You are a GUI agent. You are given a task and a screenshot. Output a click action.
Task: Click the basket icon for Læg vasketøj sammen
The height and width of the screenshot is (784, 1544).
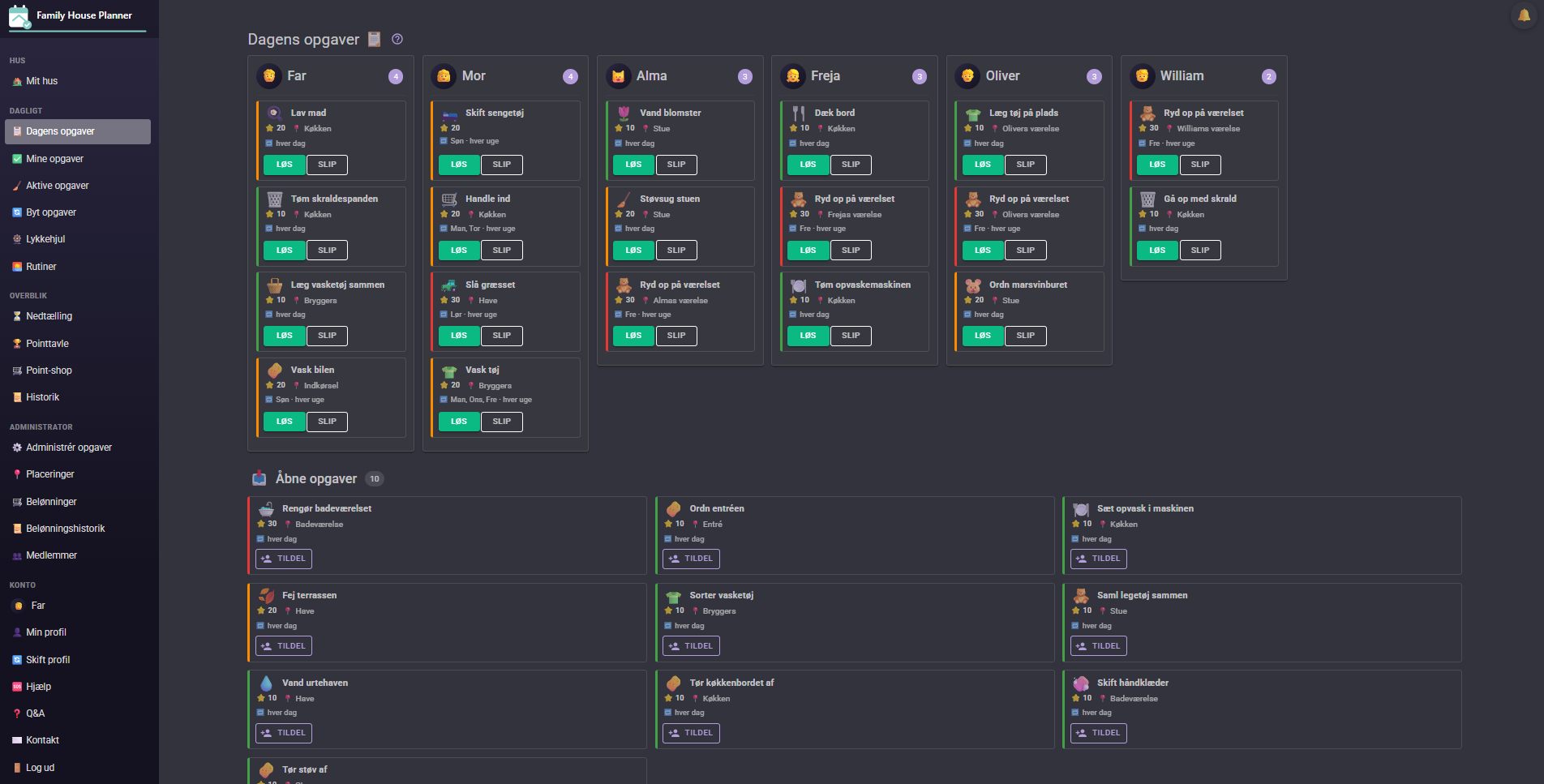coord(275,285)
